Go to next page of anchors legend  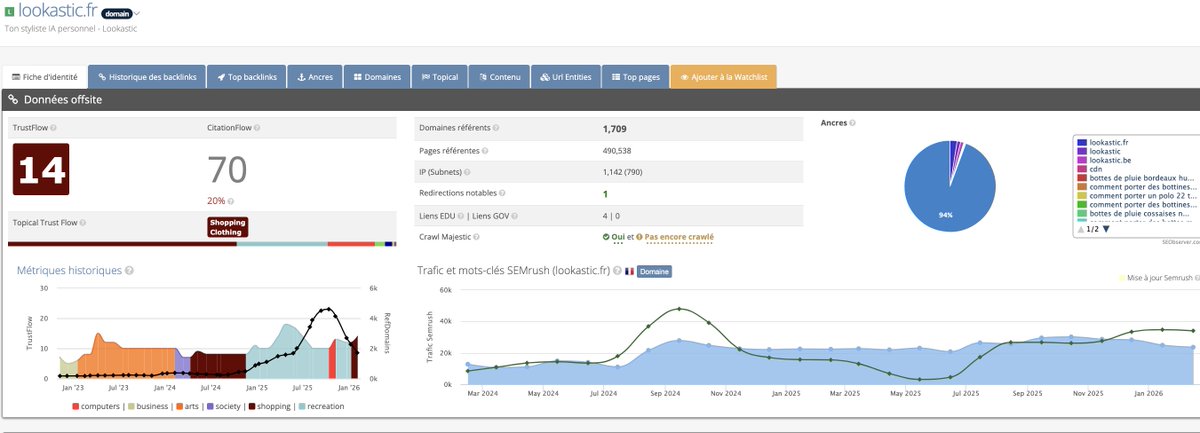[1106, 229]
